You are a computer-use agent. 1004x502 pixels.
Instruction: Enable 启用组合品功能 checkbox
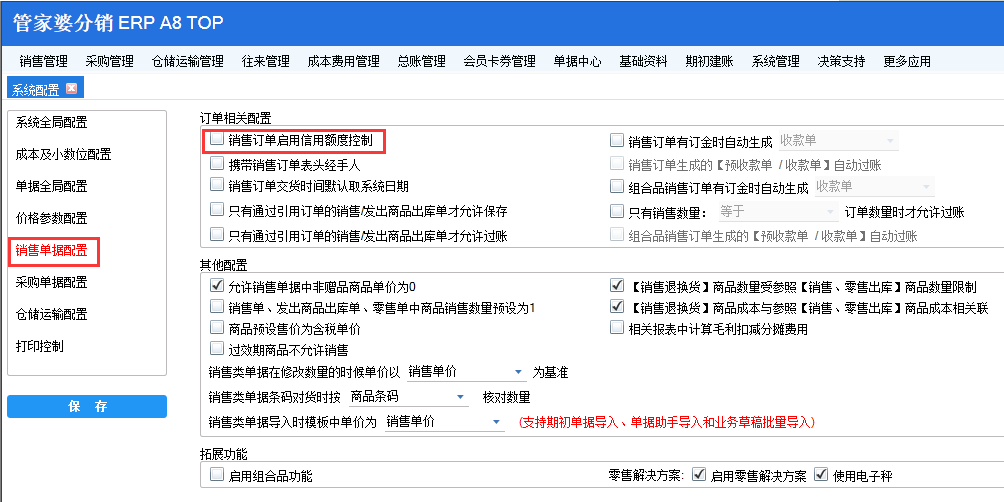tap(218, 475)
